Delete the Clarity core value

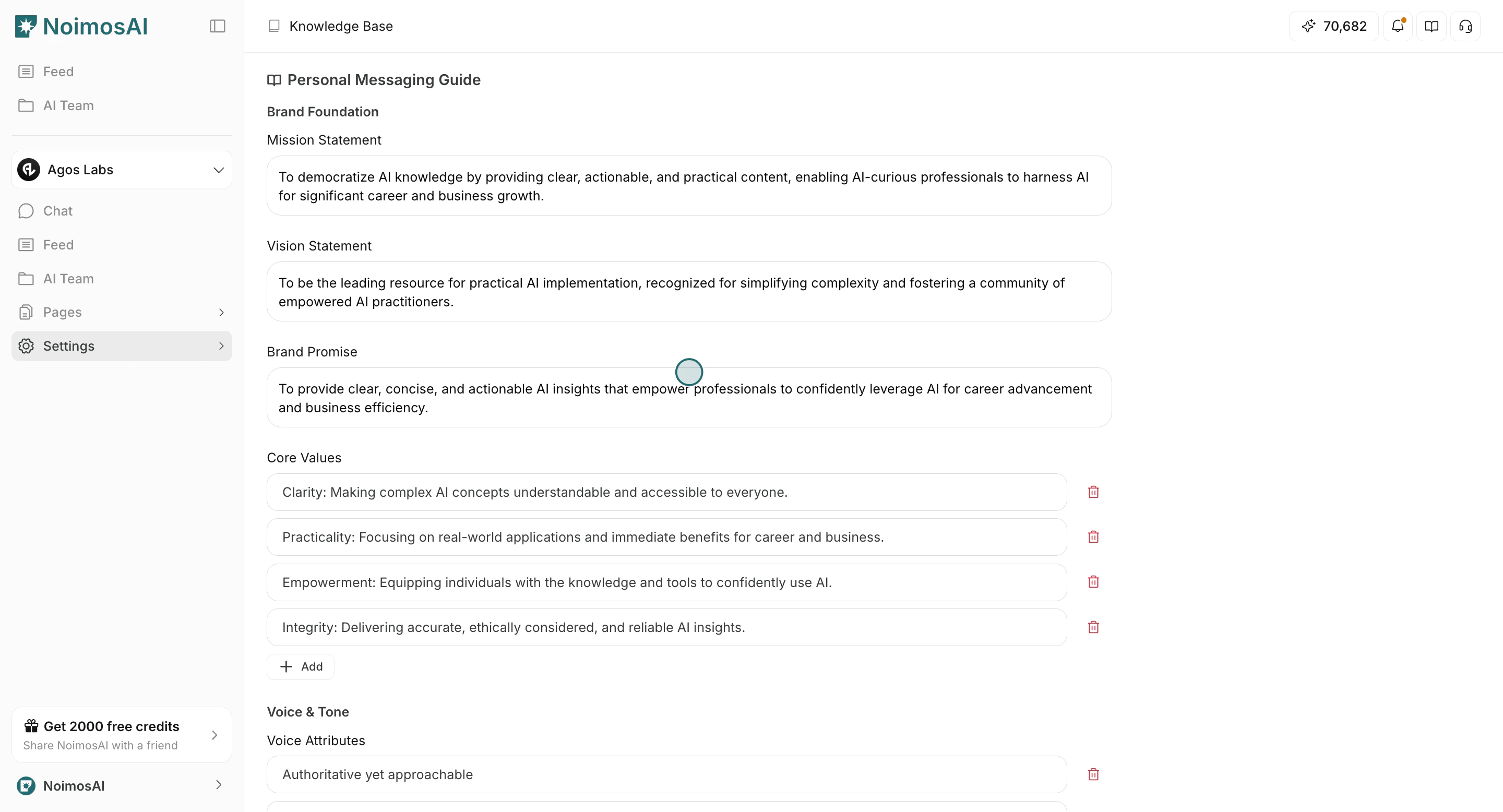1093,492
